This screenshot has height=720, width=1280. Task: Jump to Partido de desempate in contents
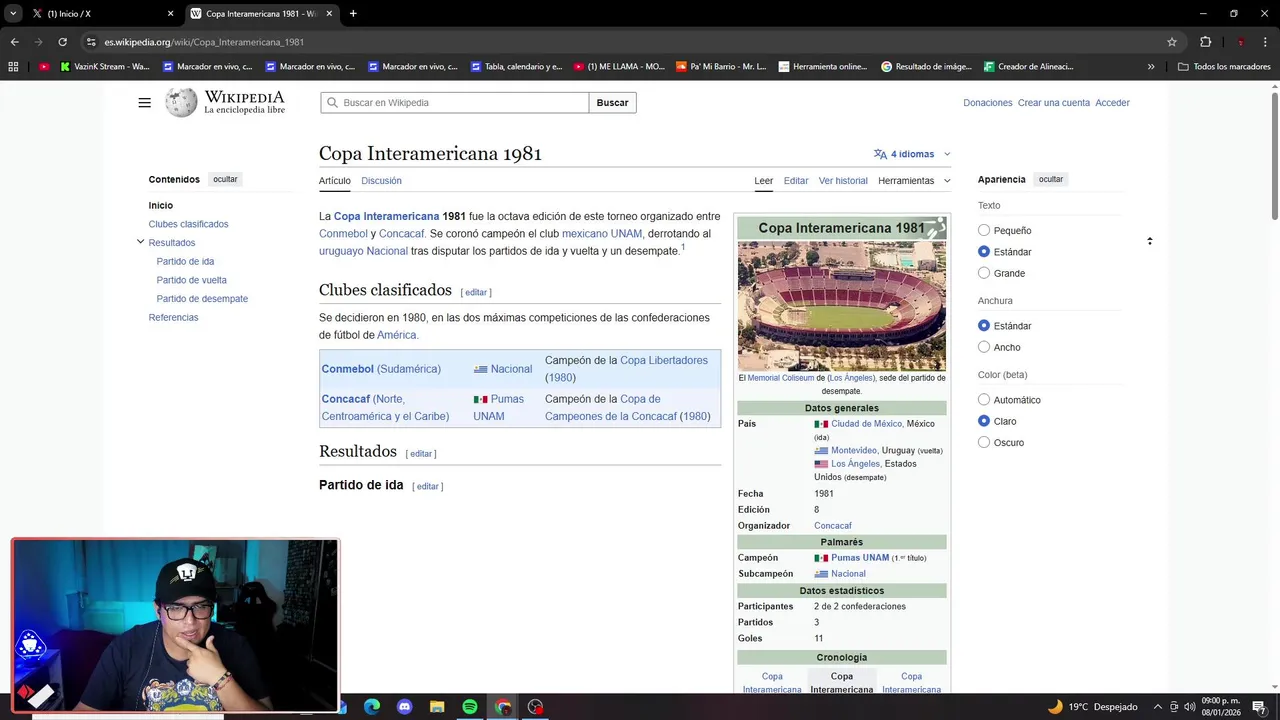(202, 299)
